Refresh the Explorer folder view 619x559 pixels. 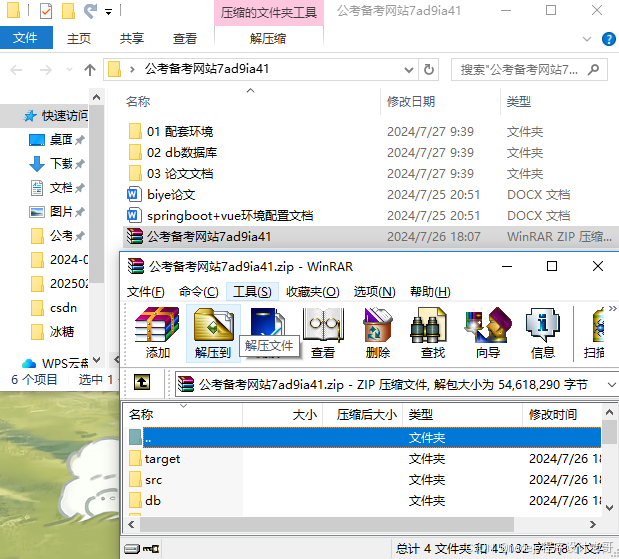pos(429,70)
